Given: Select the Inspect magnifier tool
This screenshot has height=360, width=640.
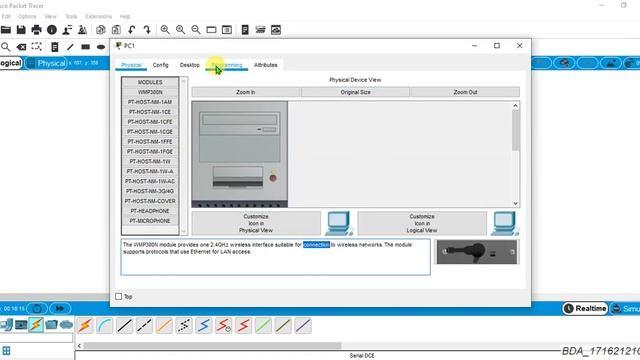Looking at the screenshot, I should (6, 47).
